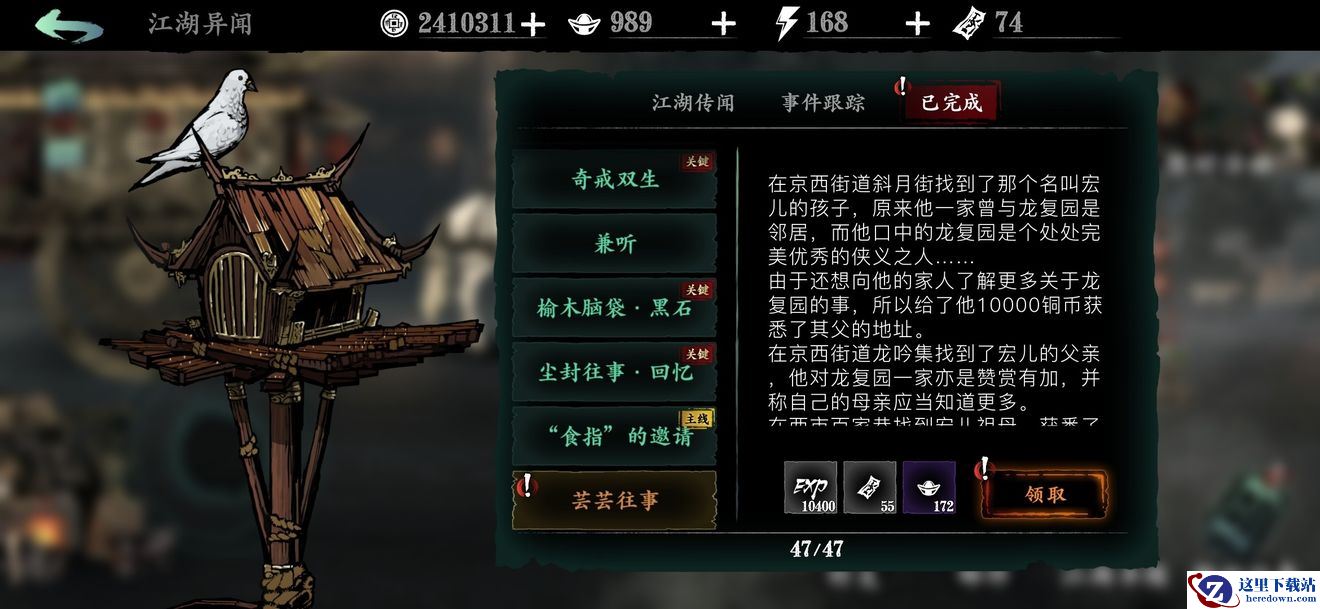The image size is (1320, 609).
Task: Add energy via the plus beside 168
Action: point(917,24)
